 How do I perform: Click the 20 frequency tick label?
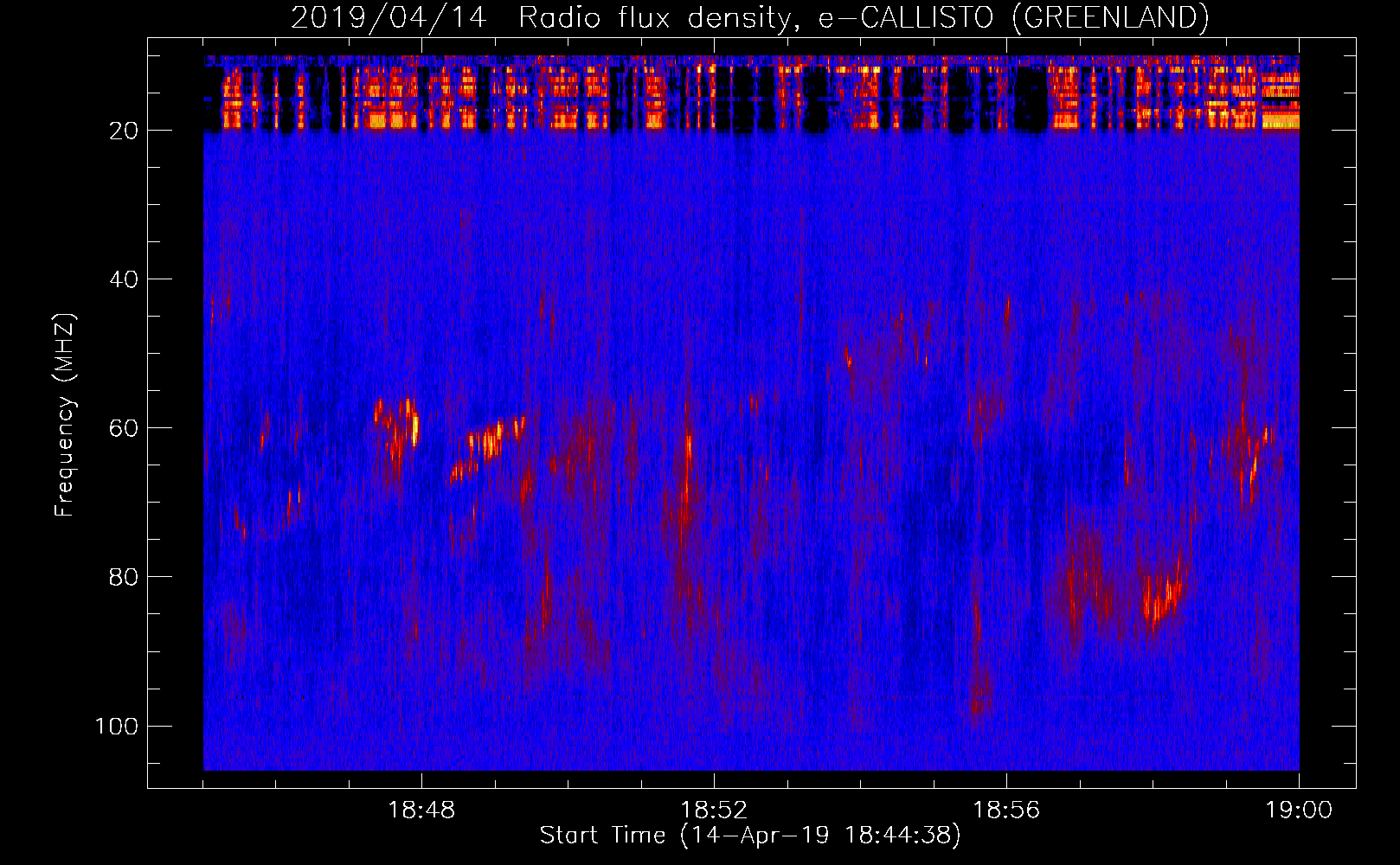point(124,131)
